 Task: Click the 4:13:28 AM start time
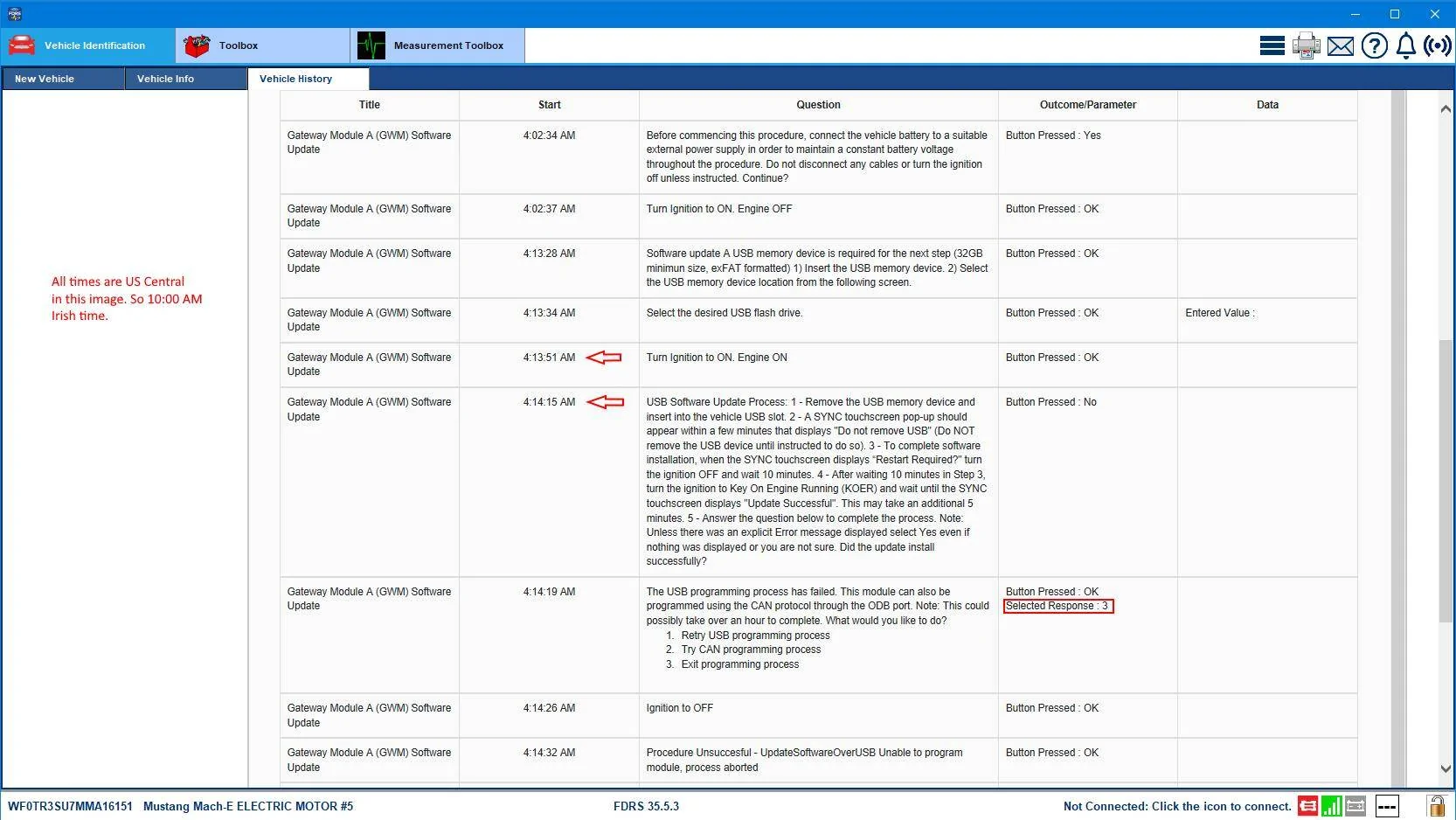(550, 254)
